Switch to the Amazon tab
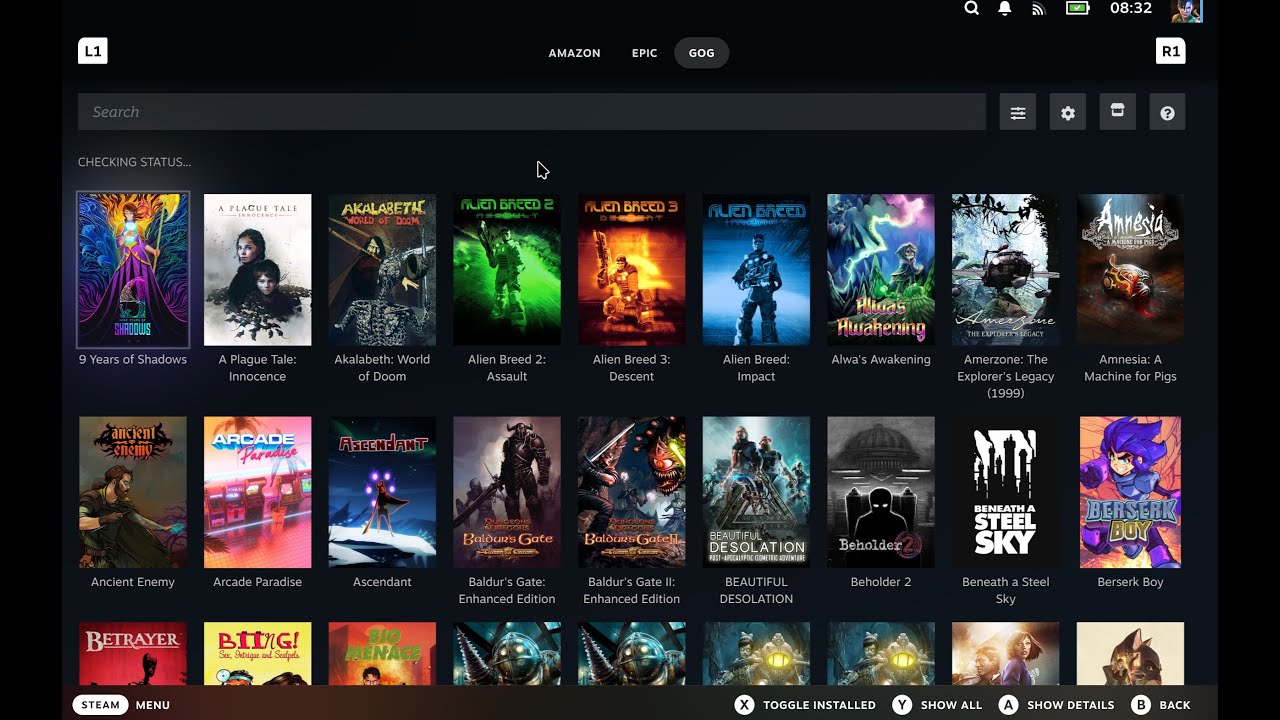This screenshot has width=1280, height=720. pos(574,53)
